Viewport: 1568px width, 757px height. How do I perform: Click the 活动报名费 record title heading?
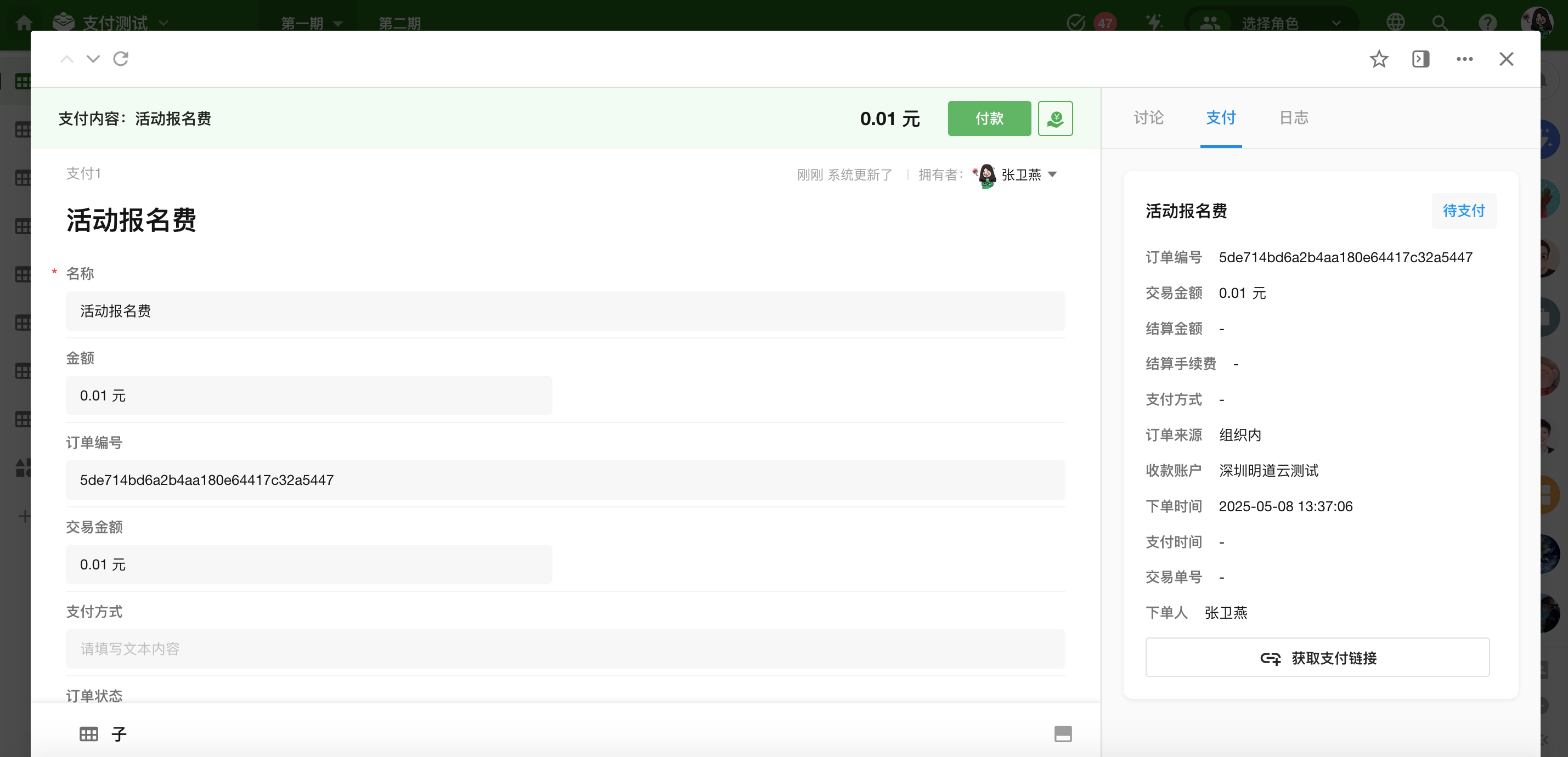[131, 221]
